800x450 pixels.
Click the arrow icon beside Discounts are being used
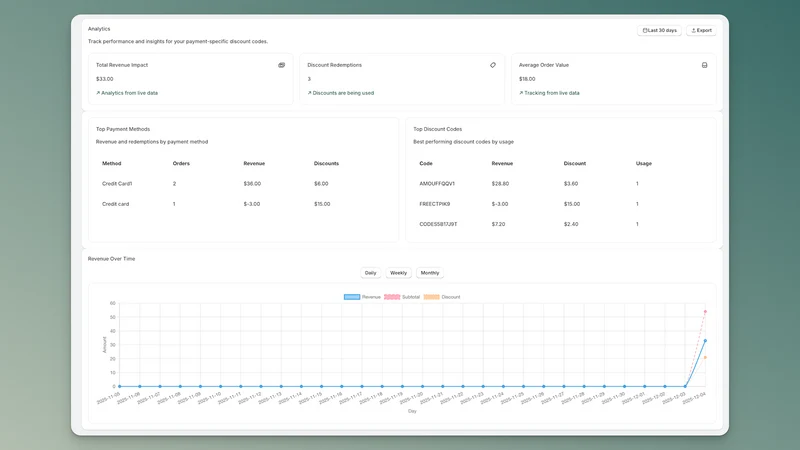309,93
